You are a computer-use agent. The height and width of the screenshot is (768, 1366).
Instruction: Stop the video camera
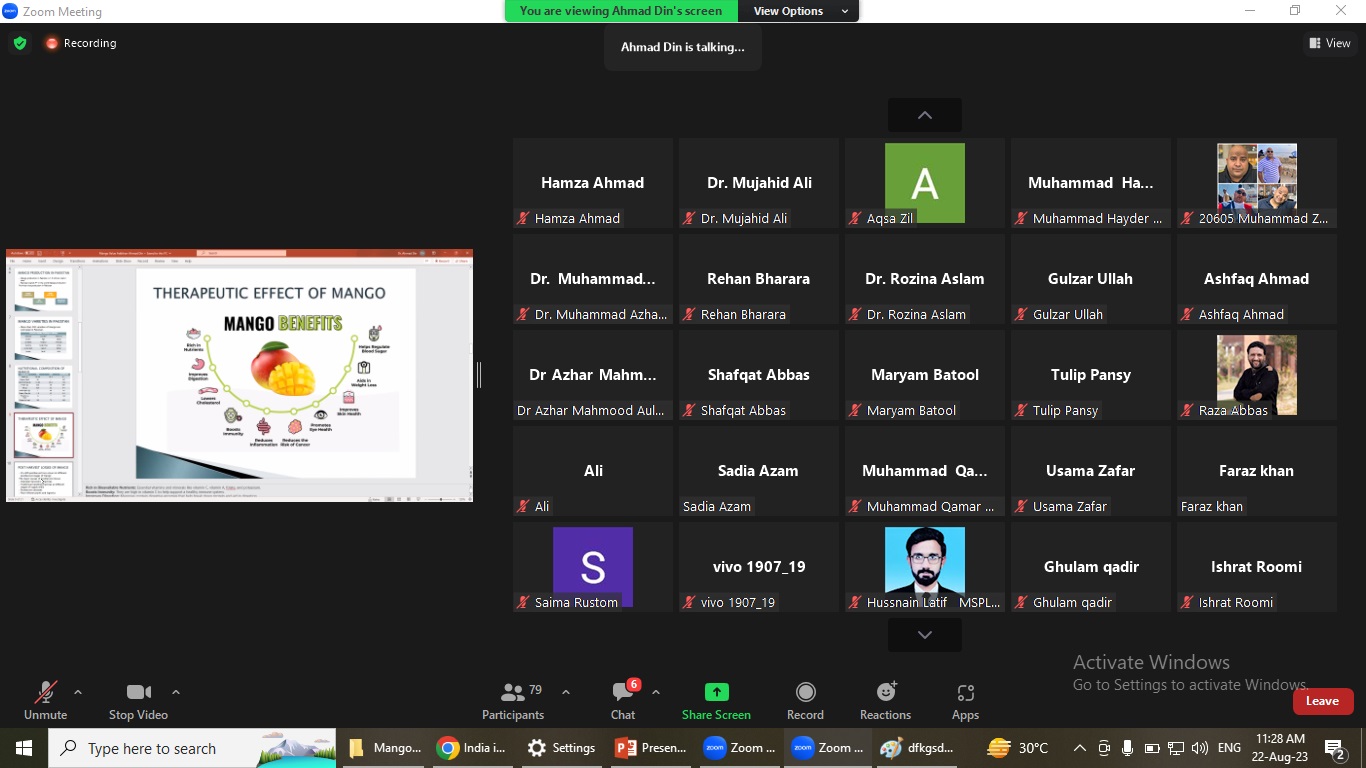click(x=138, y=700)
